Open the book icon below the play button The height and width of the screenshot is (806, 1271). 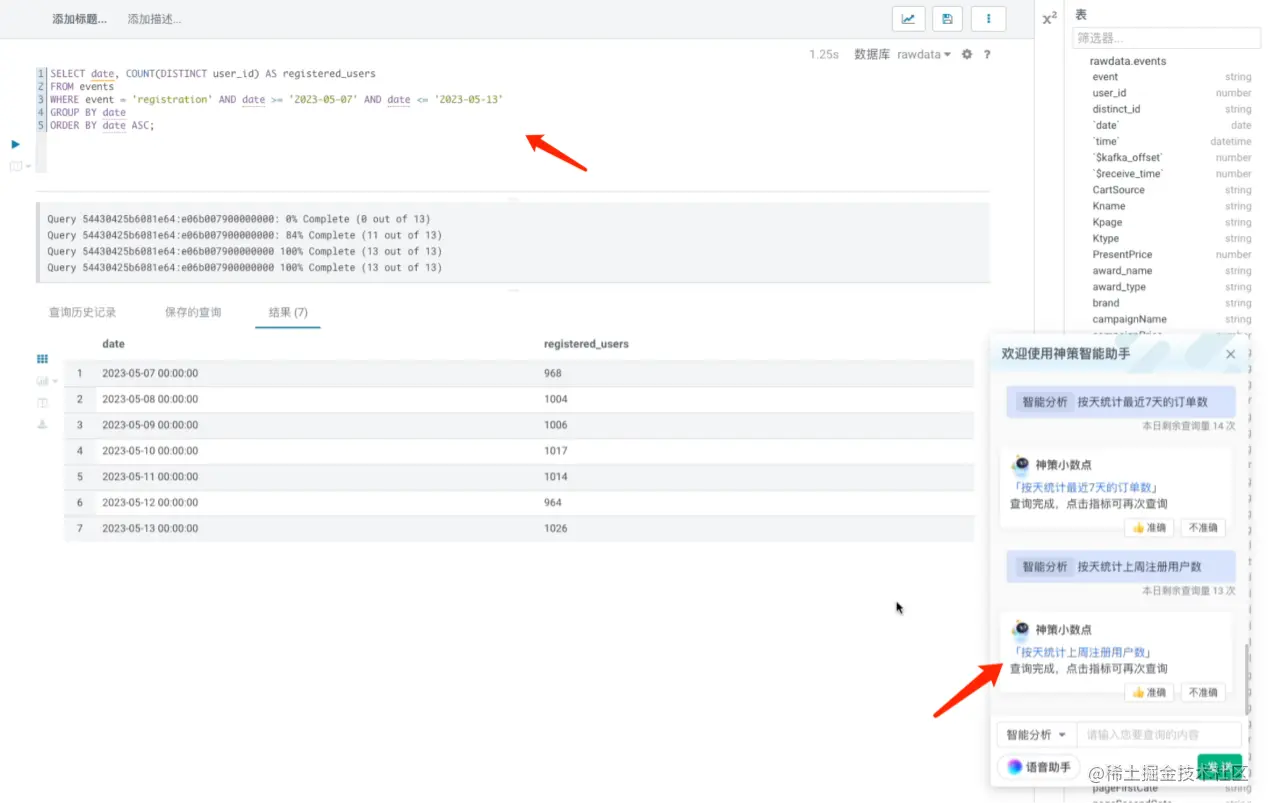16,166
